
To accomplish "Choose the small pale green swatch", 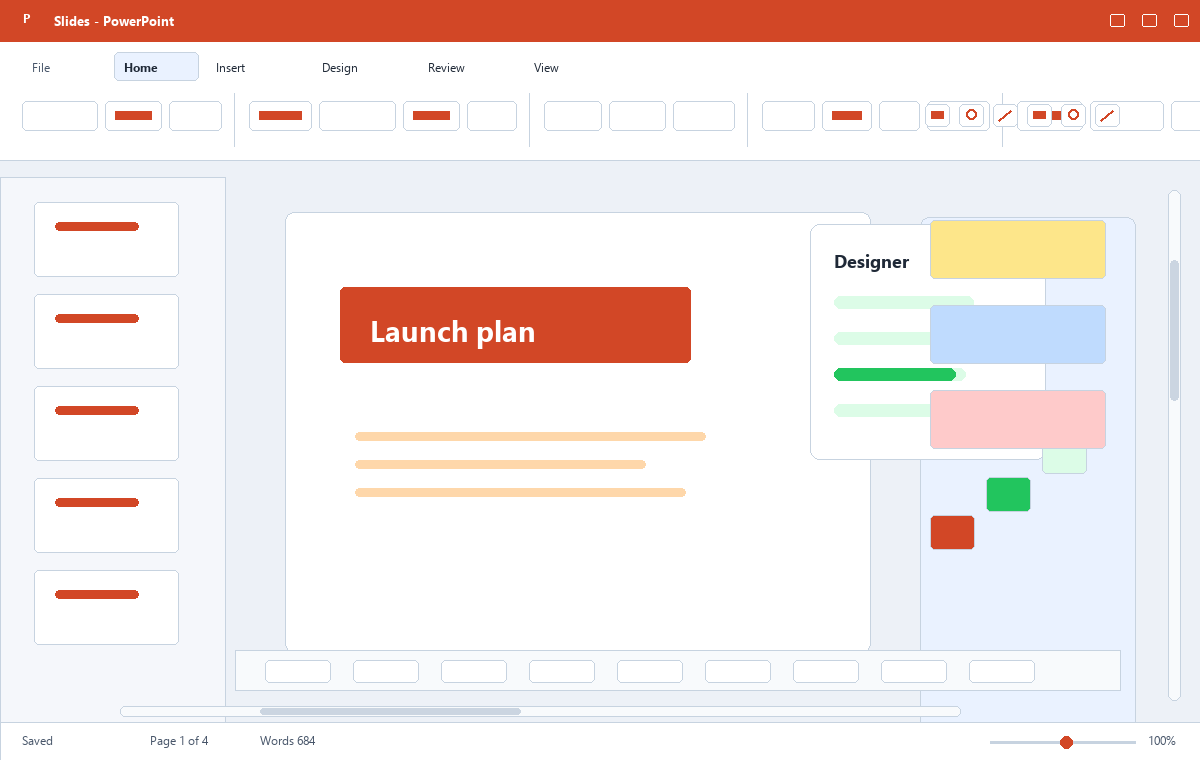I will click(1065, 461).
